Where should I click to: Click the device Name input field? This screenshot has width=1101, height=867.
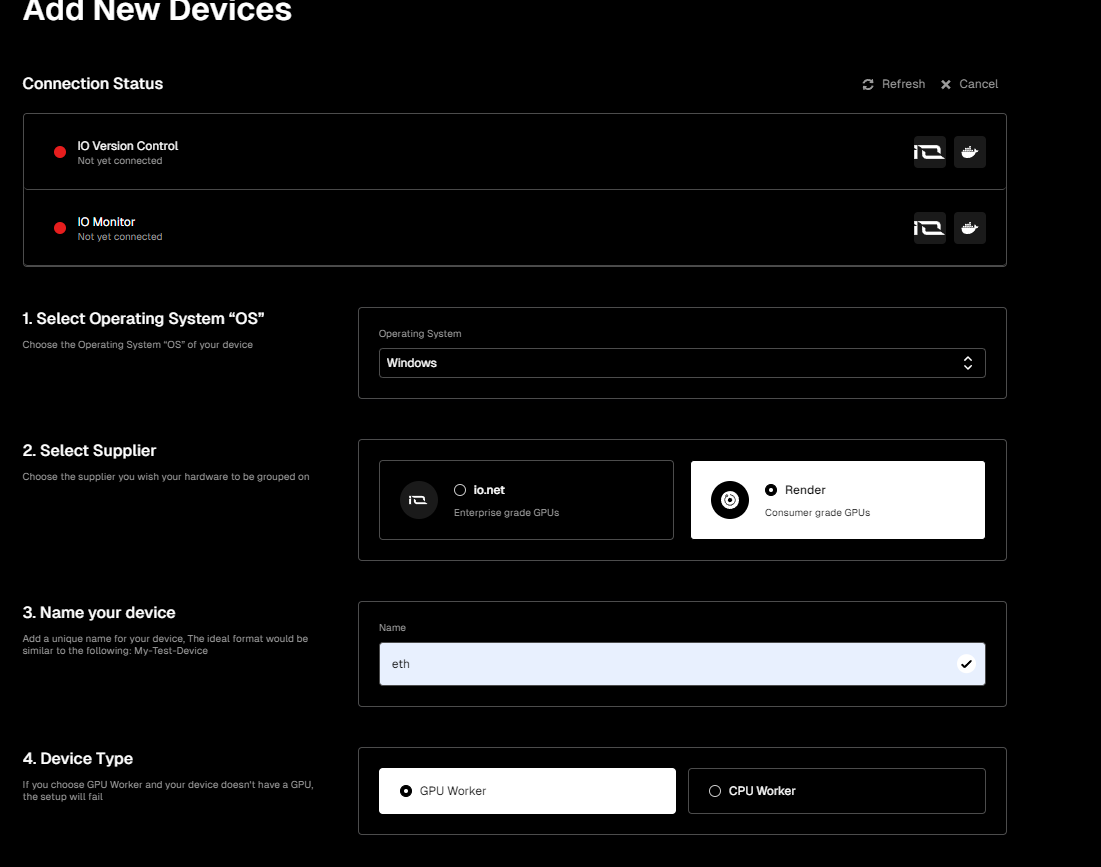(660, 664)
